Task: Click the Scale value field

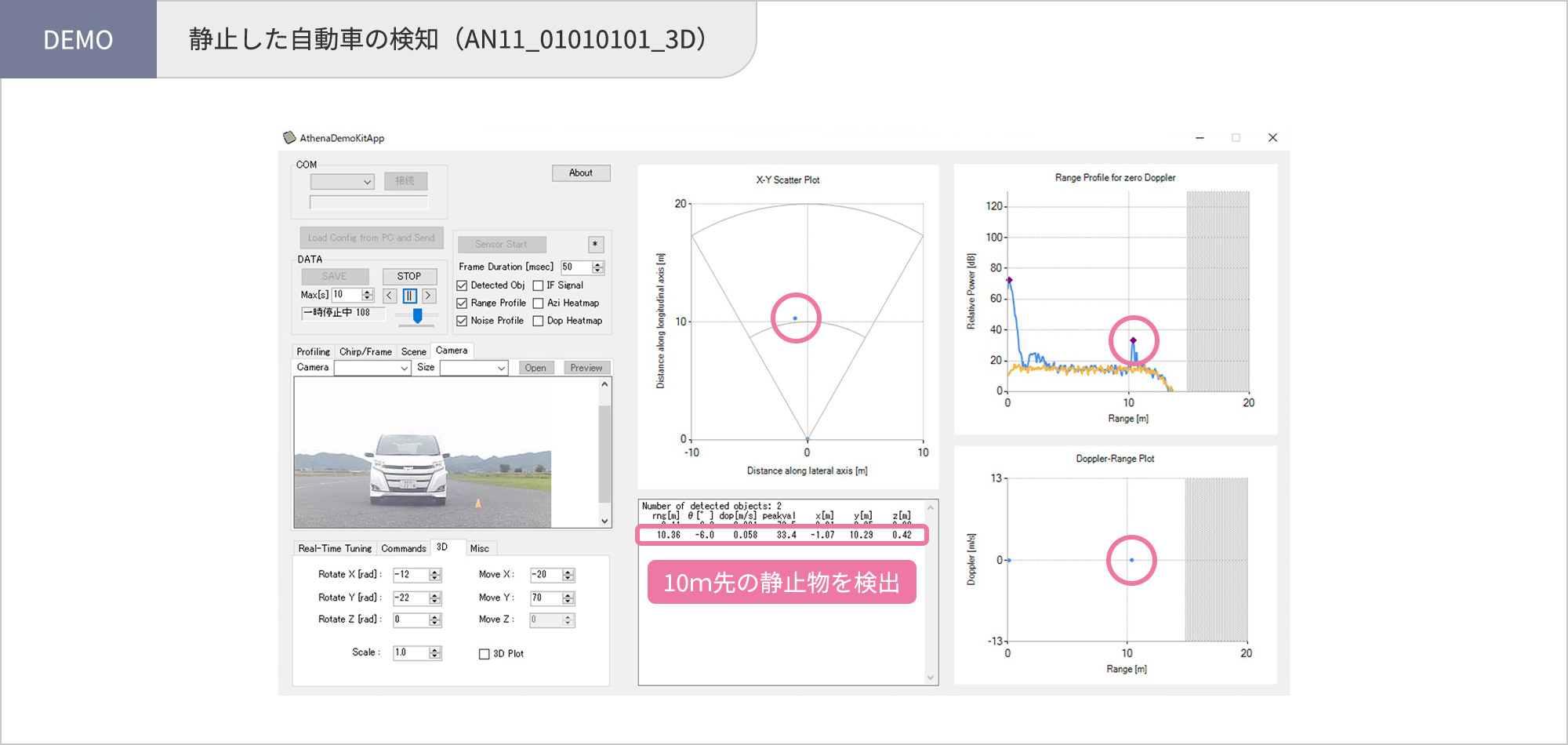Action: coord(411,653)
